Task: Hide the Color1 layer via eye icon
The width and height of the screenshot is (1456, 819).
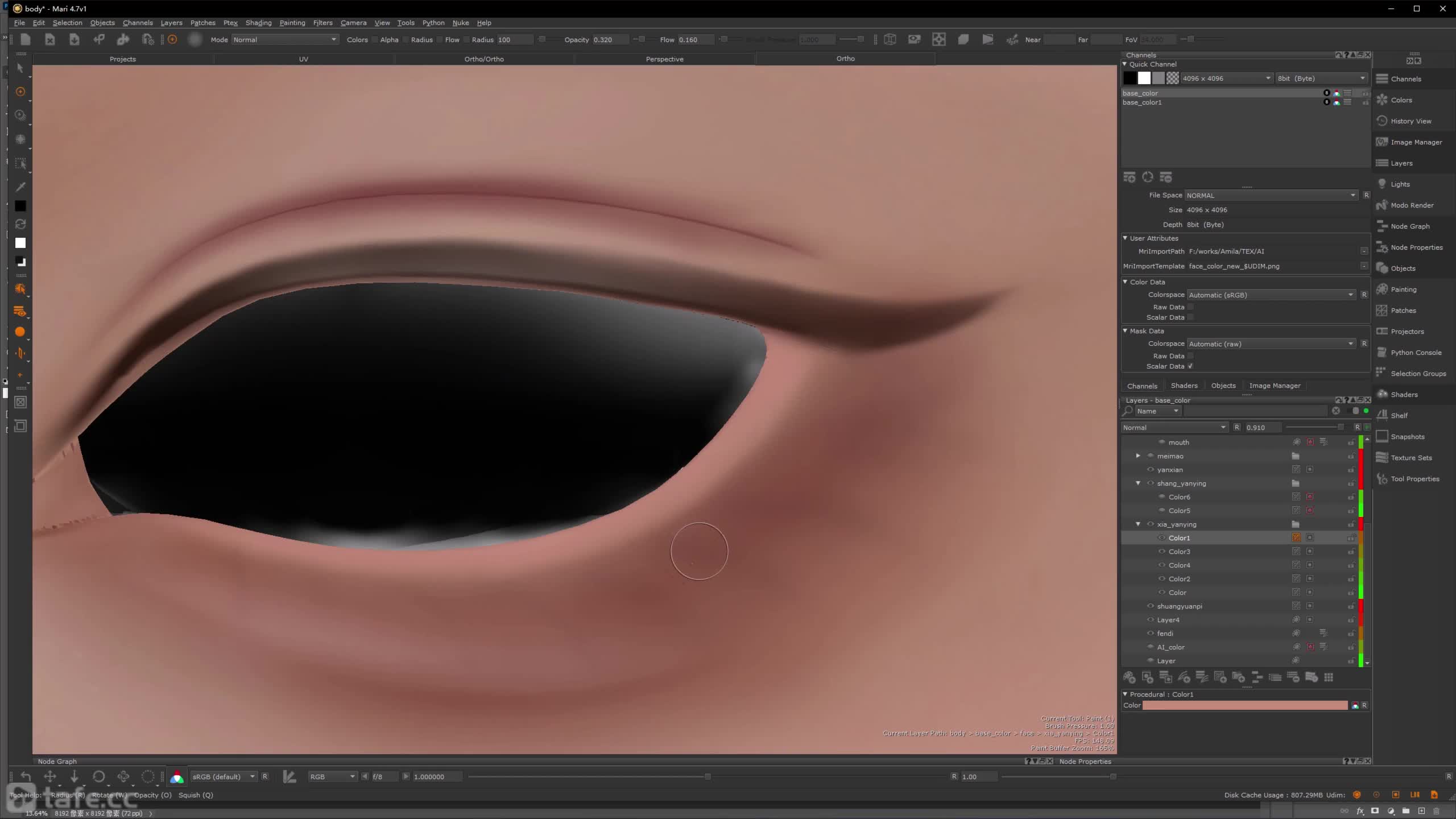Action: coord(1162,538)
